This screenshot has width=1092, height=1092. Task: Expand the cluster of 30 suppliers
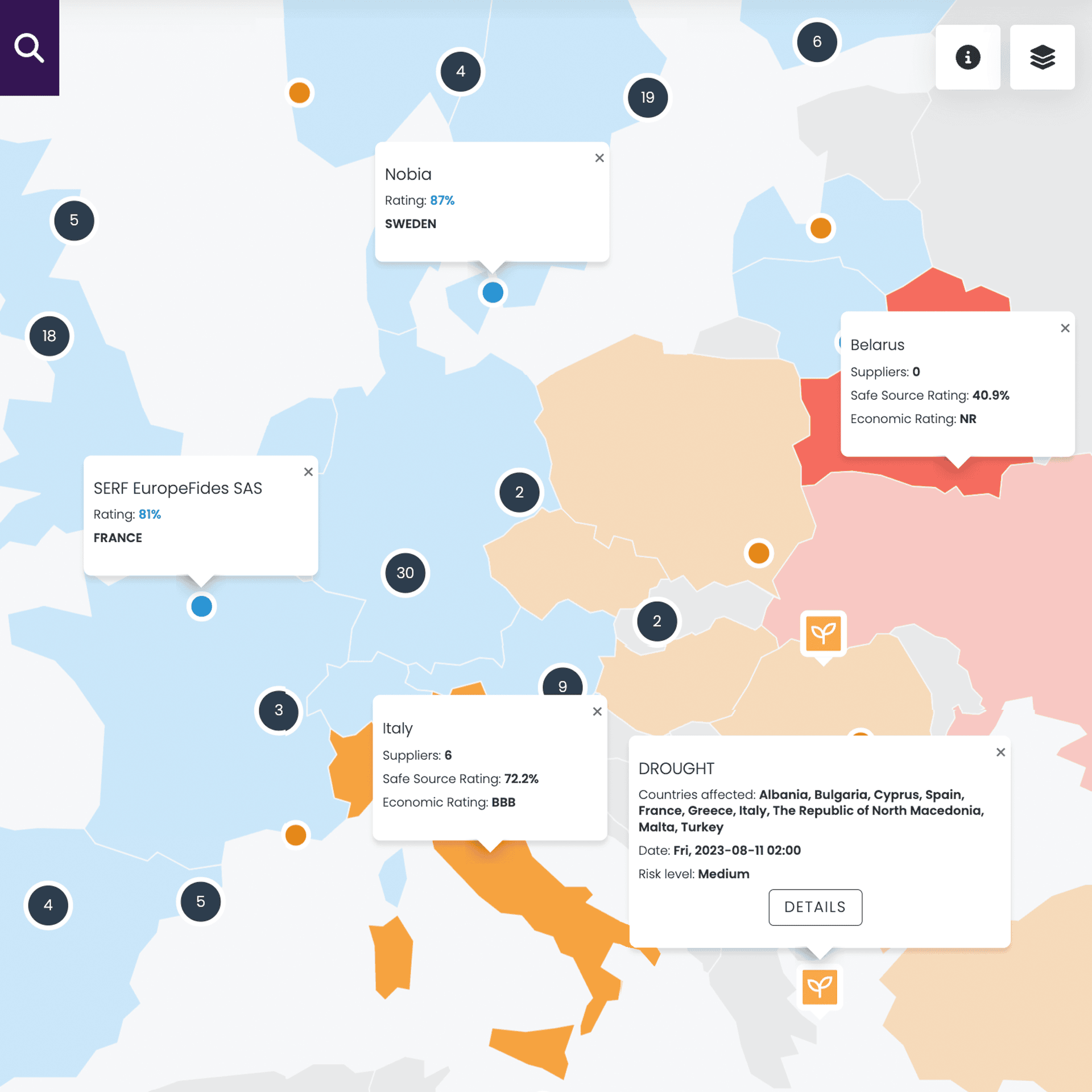coord(405,573)
